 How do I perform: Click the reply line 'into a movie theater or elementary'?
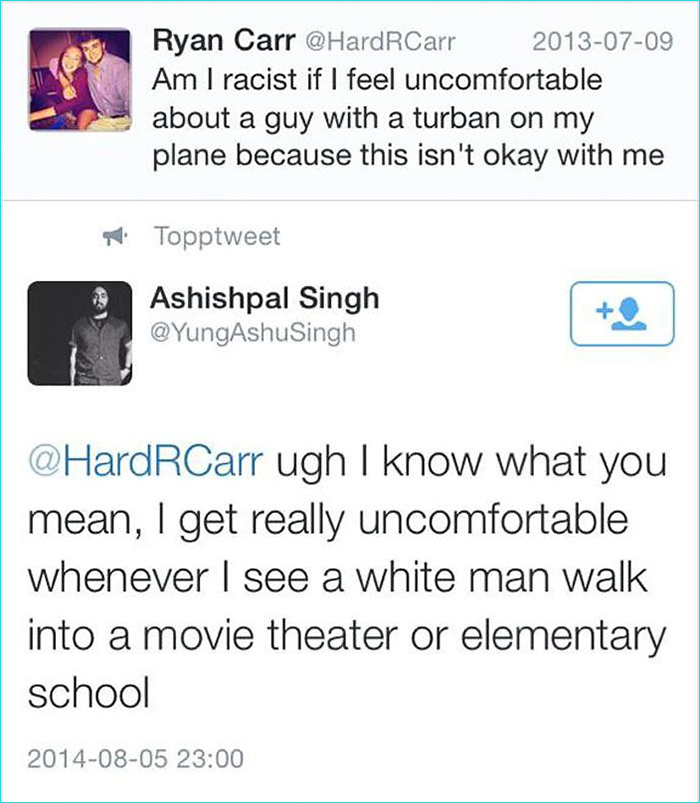346,634
